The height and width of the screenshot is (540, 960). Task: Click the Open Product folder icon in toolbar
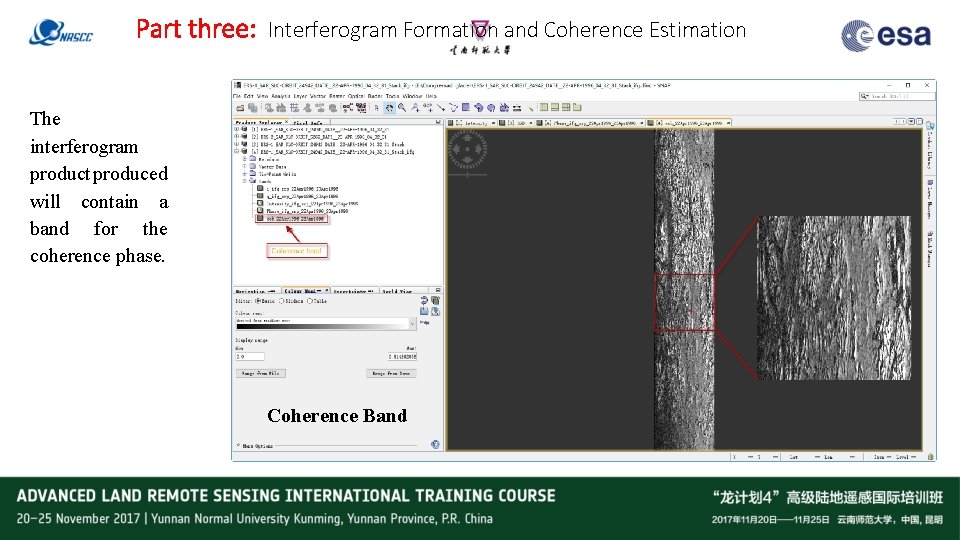pos(240,108)
